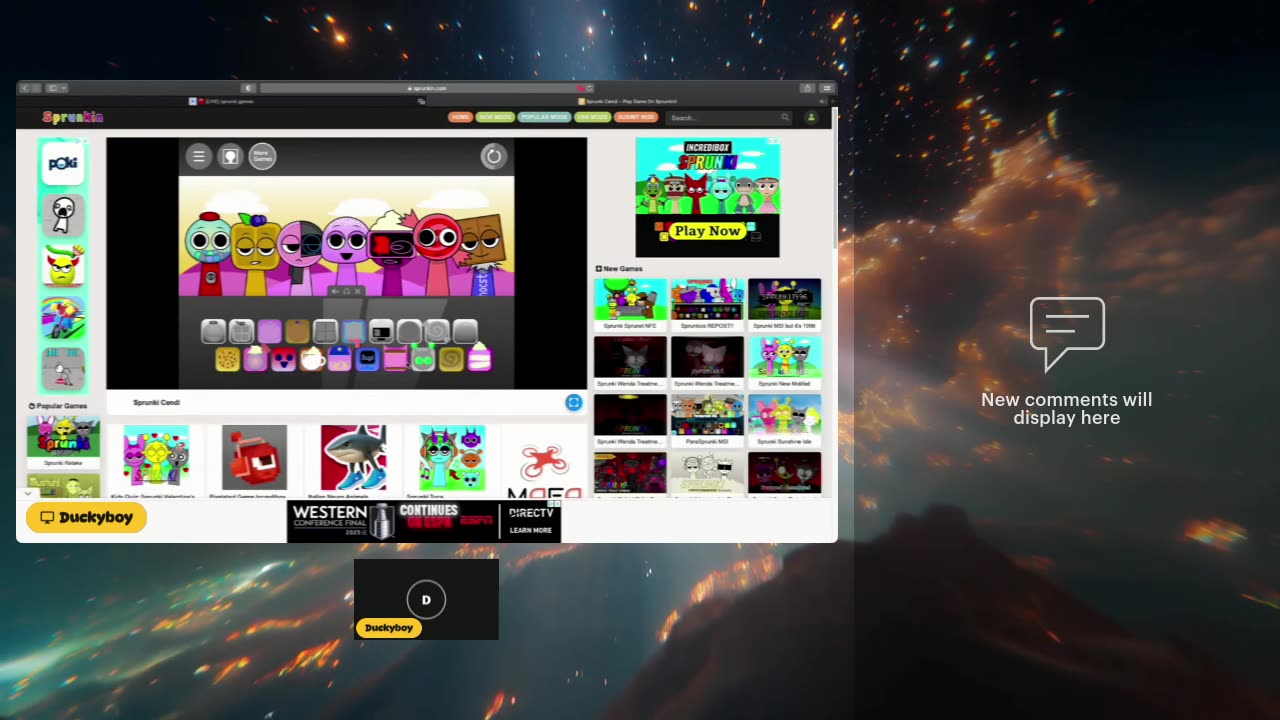The height and width of the screenshot is (720, 1280).
Task: Click Safari's share button
Action: tap(807, 88)
